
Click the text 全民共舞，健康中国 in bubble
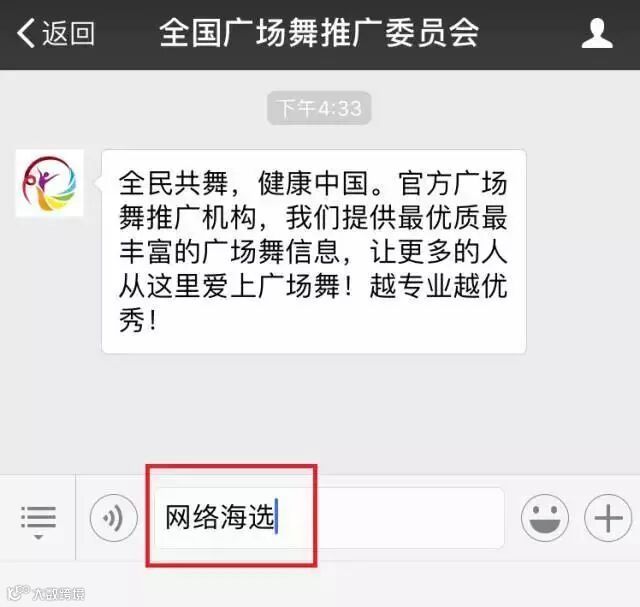pos(244,183)
